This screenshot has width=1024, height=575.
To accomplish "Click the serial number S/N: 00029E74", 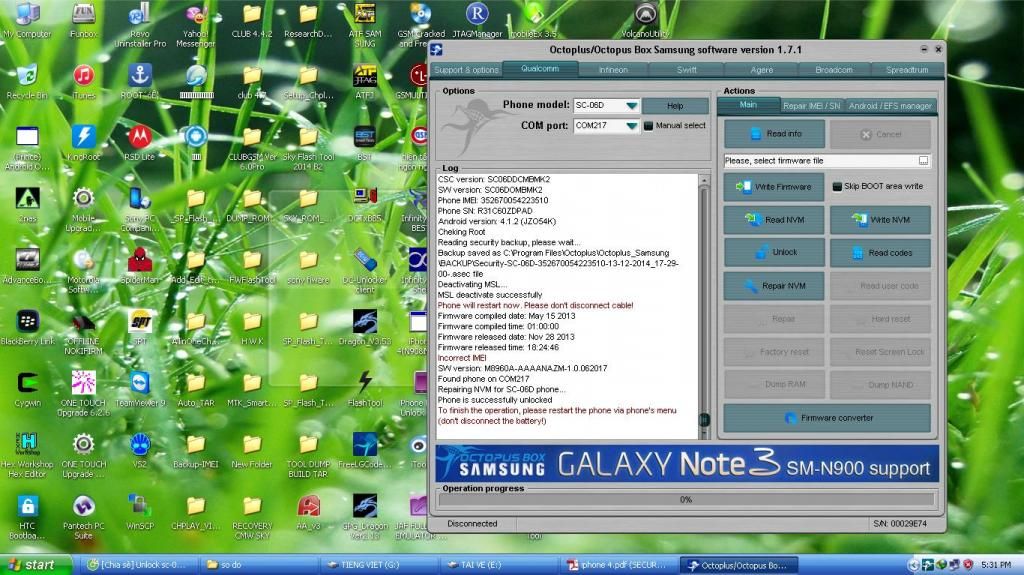I will [899, 524].
